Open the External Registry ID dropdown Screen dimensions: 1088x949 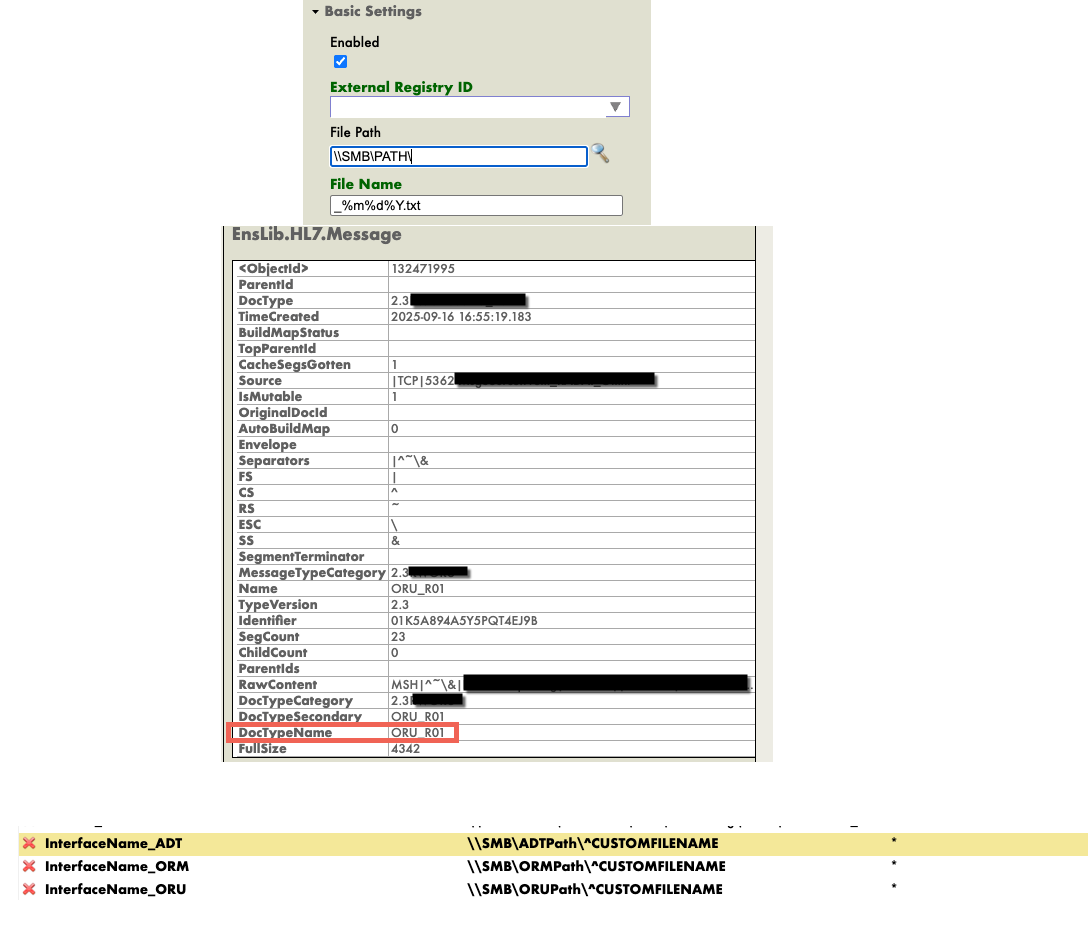tap(615, 107)
